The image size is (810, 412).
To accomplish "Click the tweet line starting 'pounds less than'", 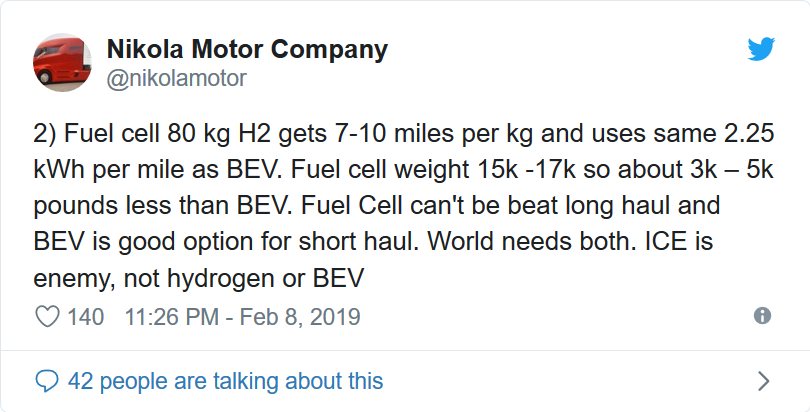I will [x=377, y=205].
